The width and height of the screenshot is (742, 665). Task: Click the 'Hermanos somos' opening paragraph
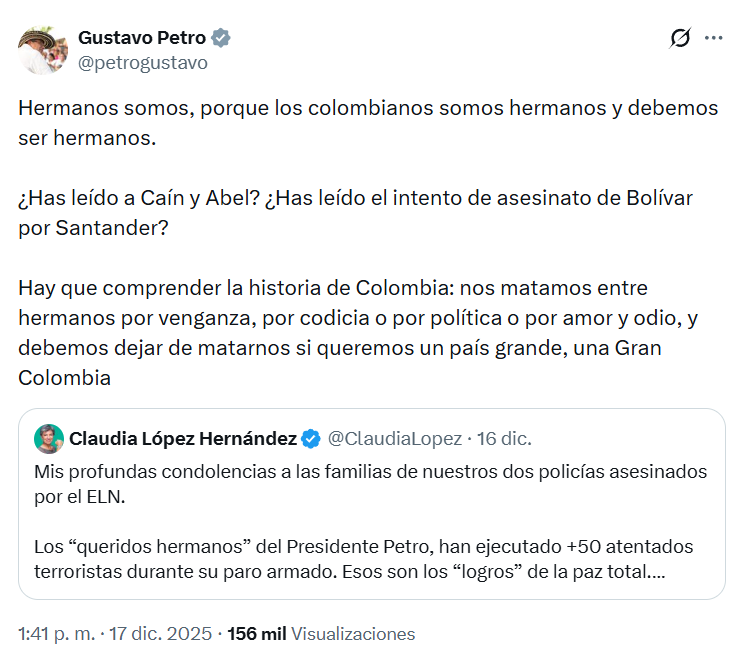pos(368,122)
